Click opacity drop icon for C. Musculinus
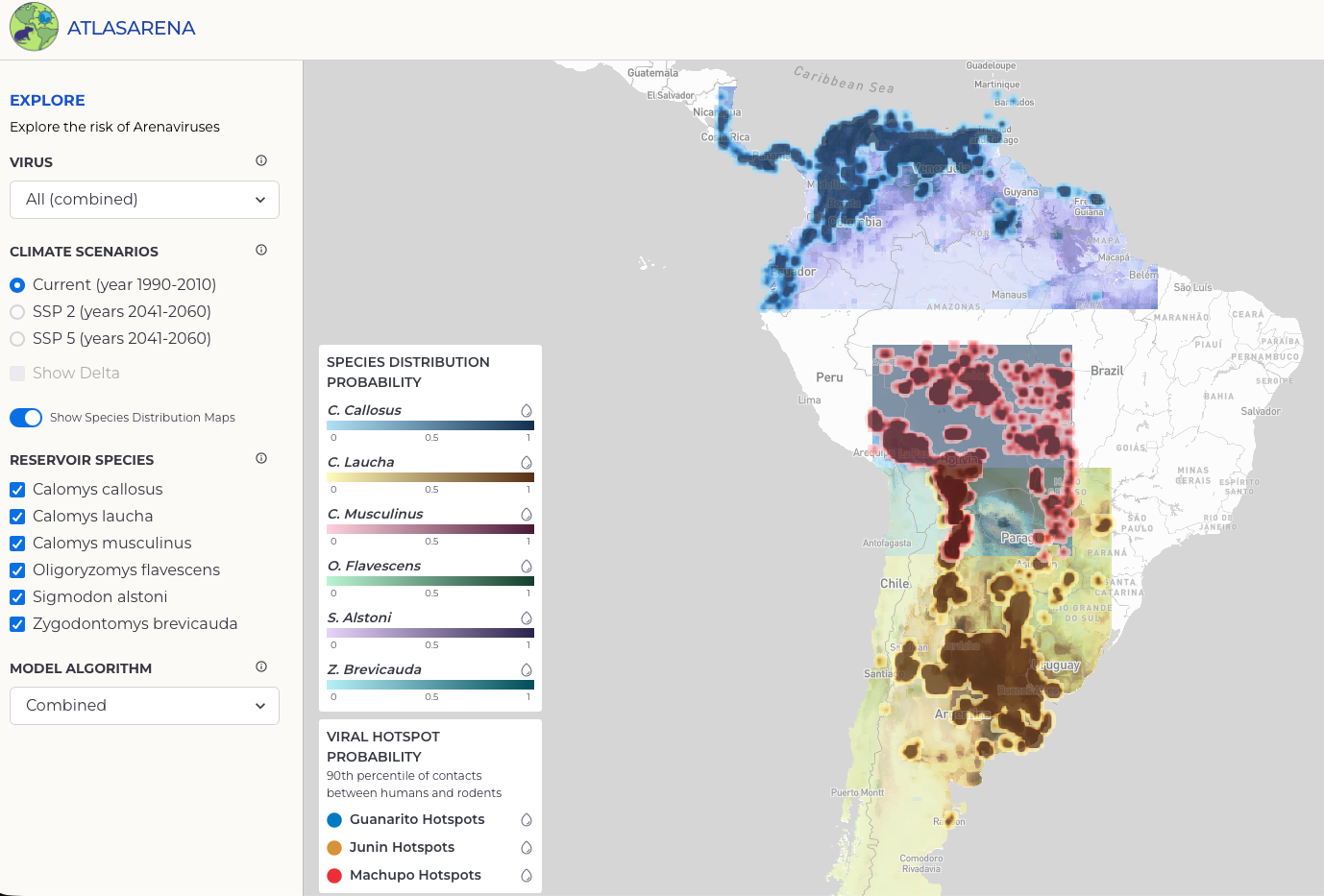The height and width of the screenshot is (896, 1324). click(x=527, y=514)
